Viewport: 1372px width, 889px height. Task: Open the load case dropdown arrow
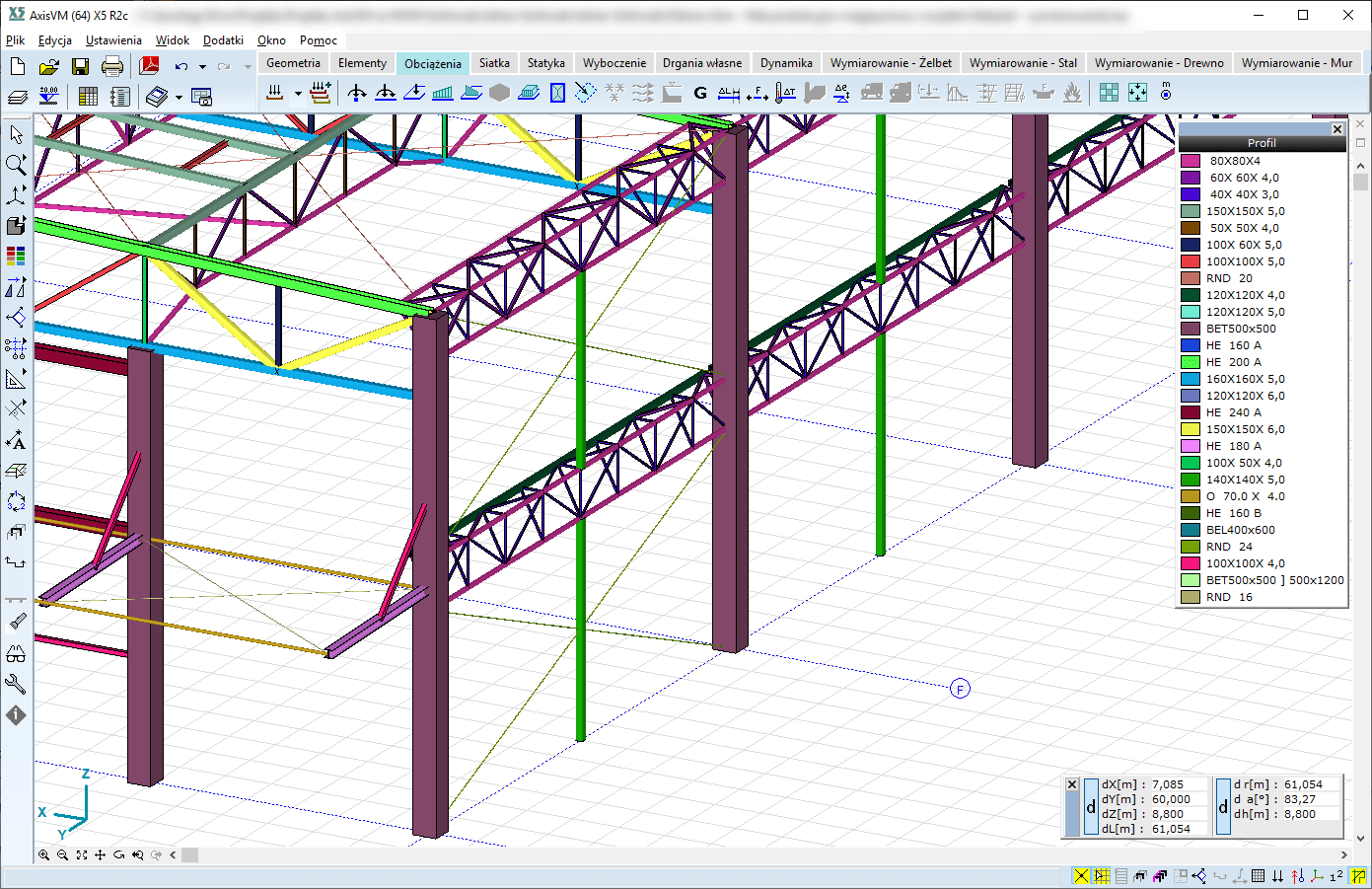pos(298,94)
